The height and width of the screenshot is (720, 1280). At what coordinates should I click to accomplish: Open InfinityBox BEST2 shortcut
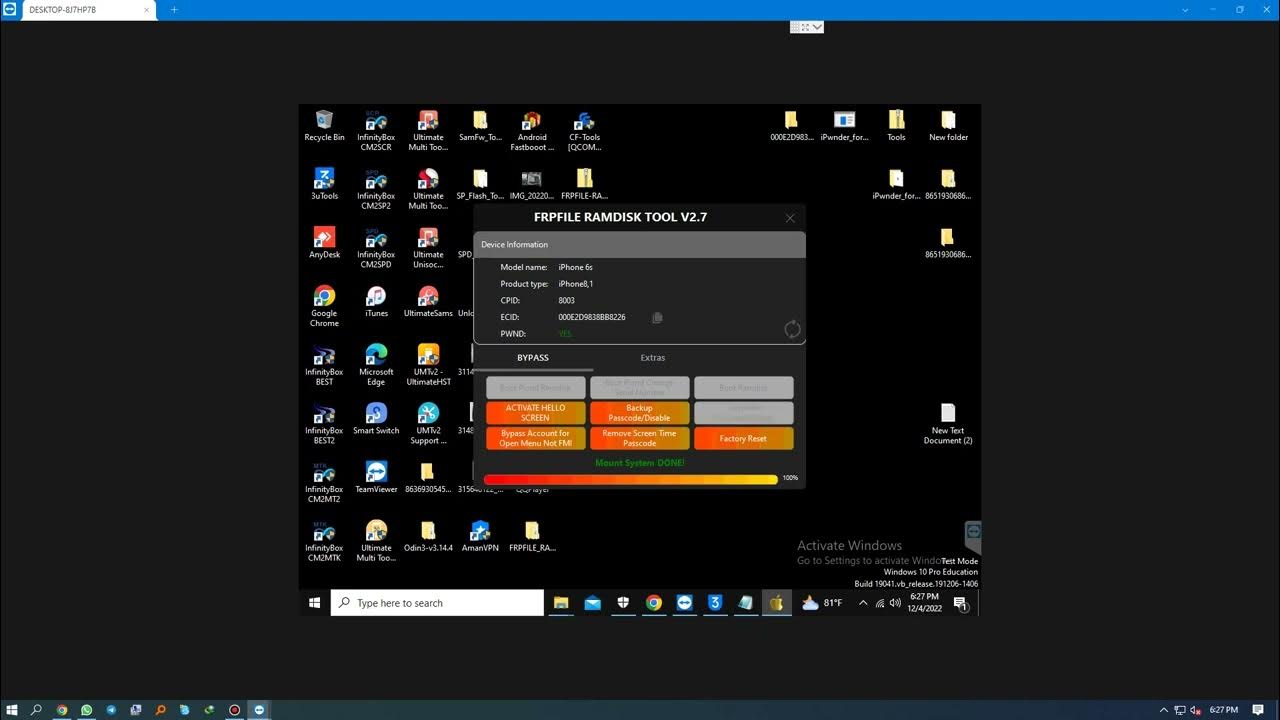coord(324,424)
